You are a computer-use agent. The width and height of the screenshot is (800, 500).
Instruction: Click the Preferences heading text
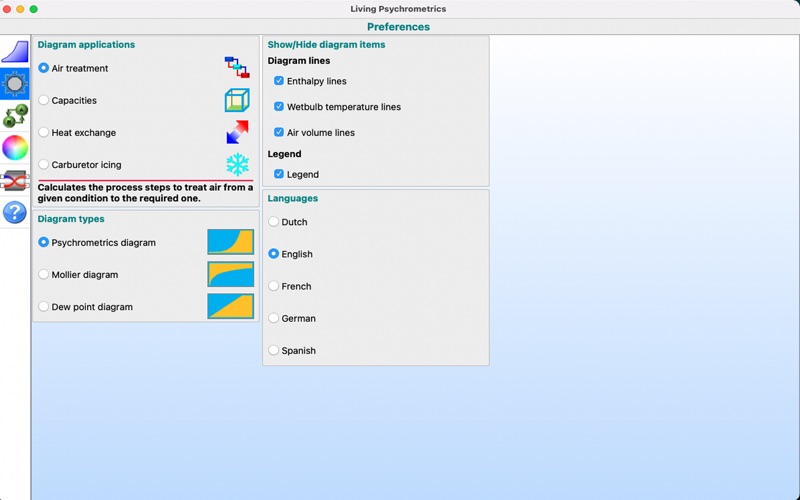[398, 27]
